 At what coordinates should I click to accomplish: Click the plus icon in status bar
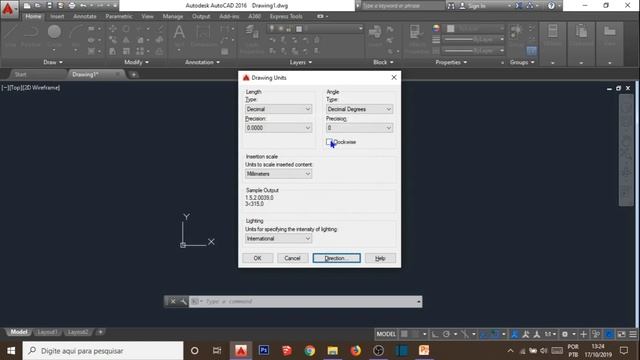coord(584,334)
